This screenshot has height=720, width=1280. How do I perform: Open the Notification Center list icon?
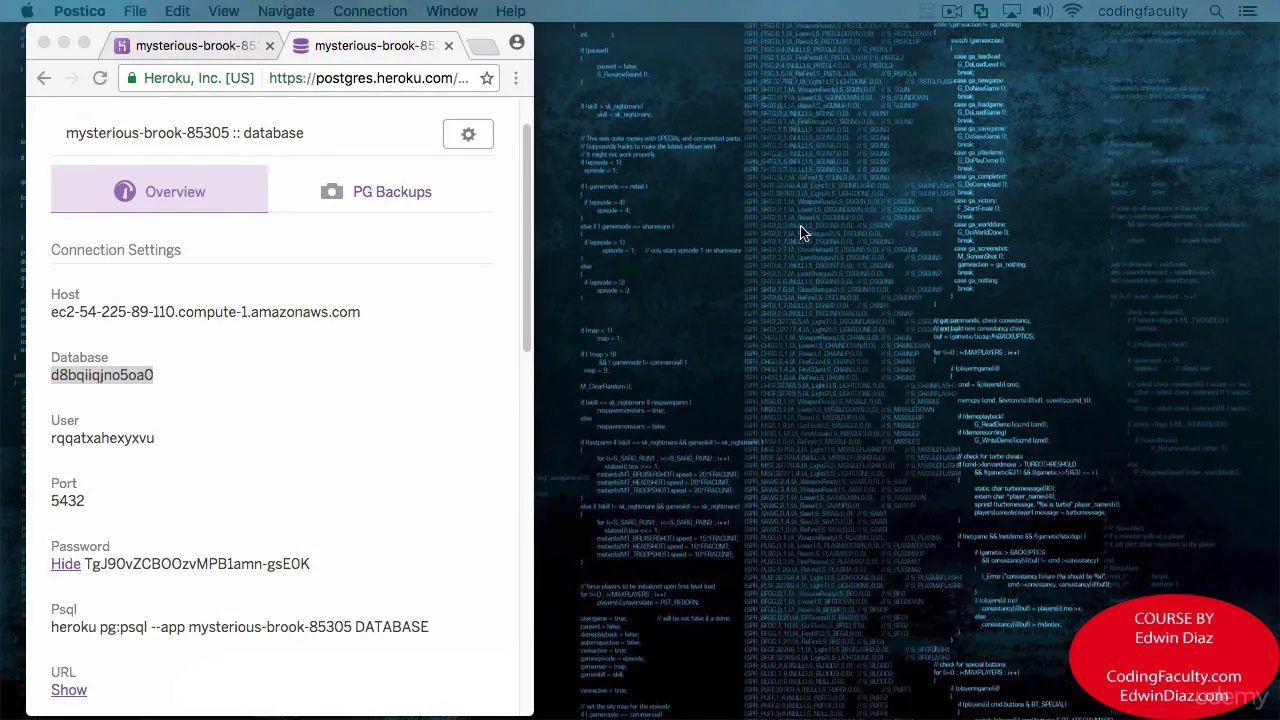(x=1247, y=11)
